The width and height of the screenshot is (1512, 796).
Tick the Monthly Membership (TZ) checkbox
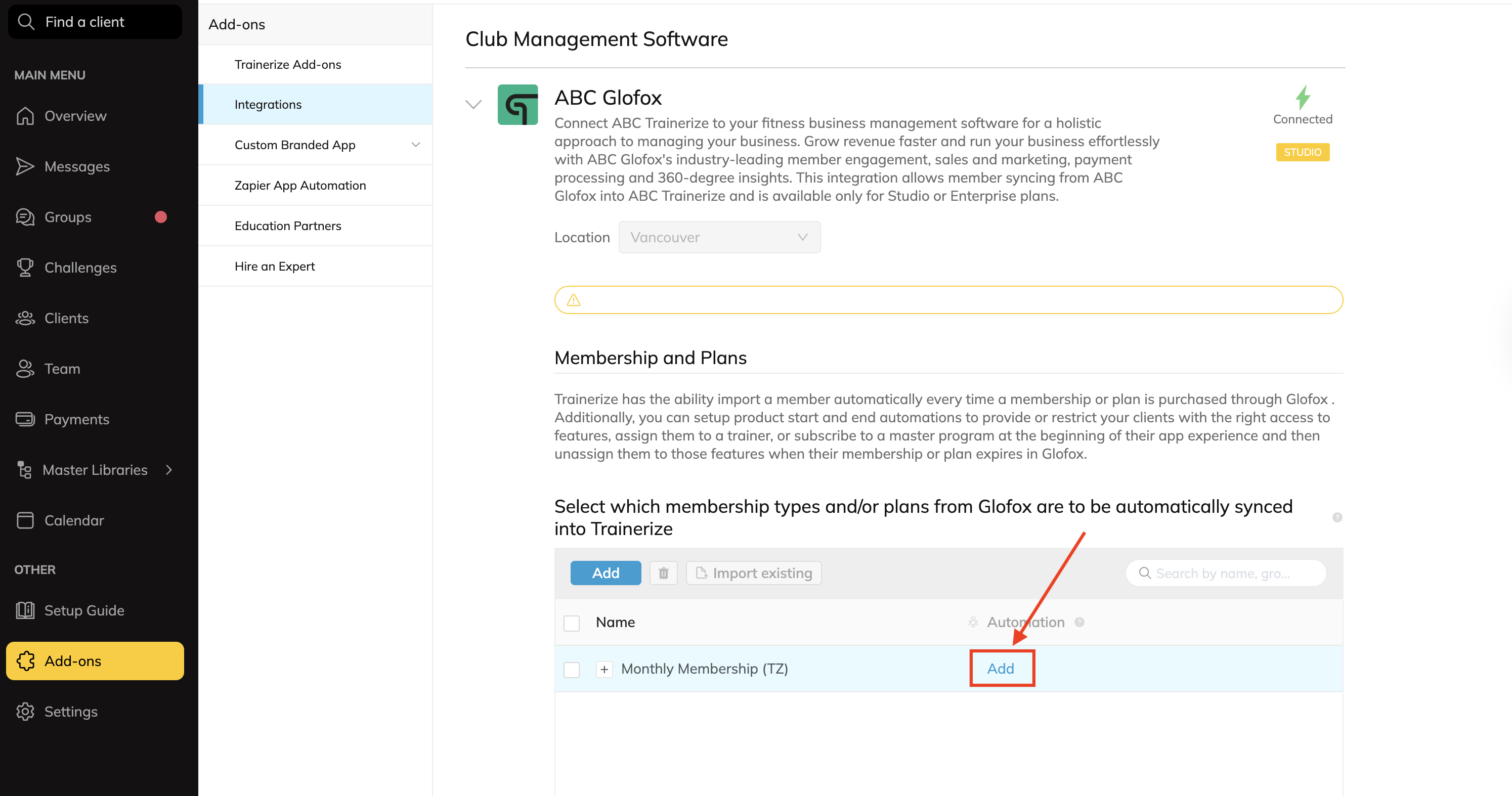coord(572,669)
